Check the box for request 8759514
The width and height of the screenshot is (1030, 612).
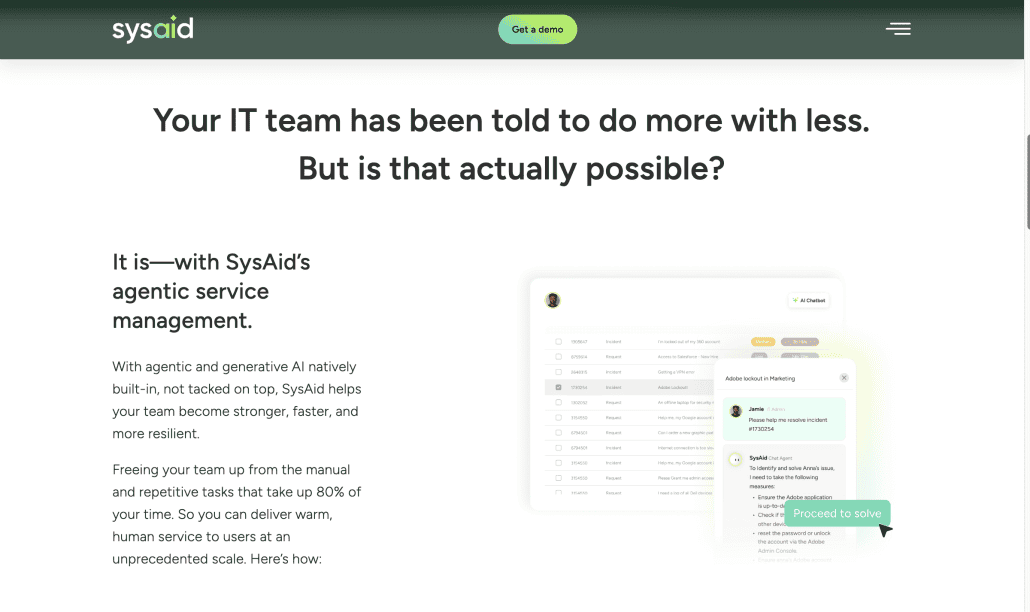558,356
